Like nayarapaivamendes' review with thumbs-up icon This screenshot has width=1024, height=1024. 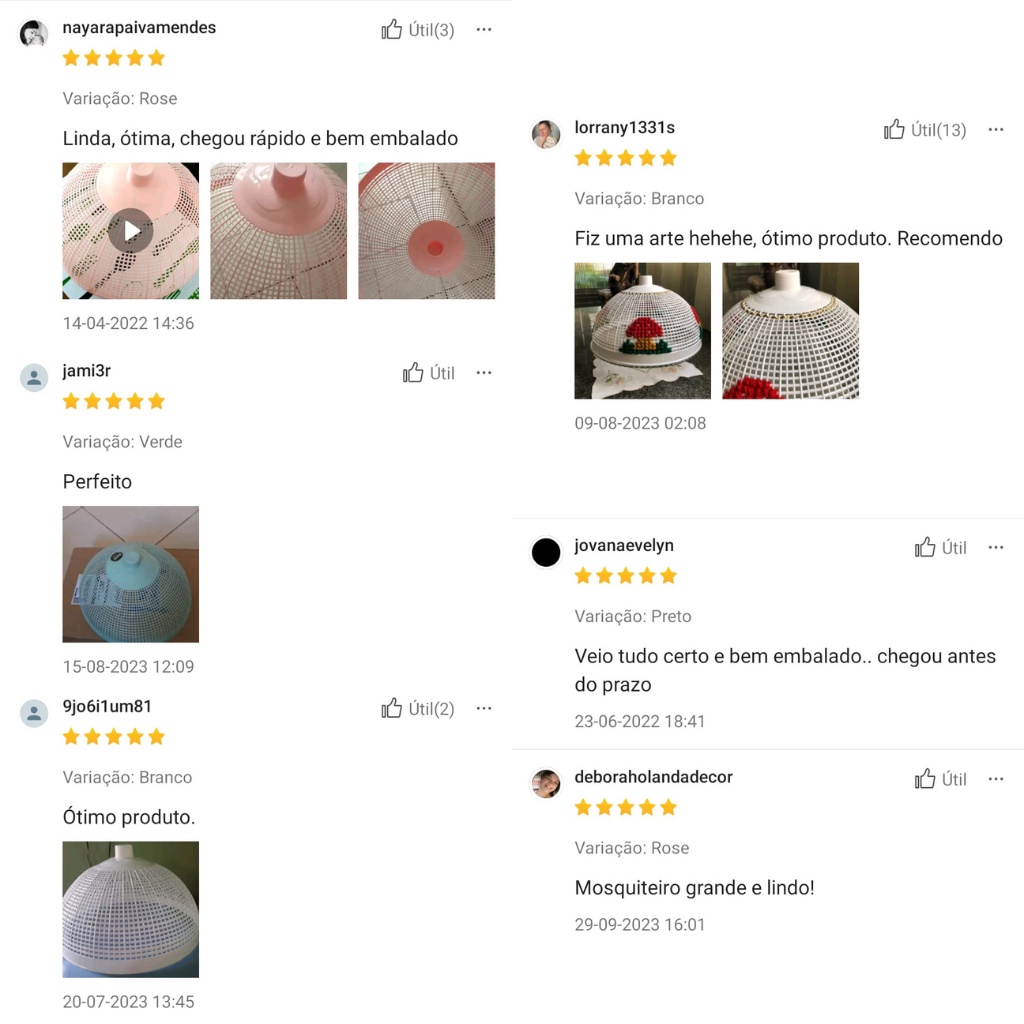pyautogui.click(x=417, y=30)
